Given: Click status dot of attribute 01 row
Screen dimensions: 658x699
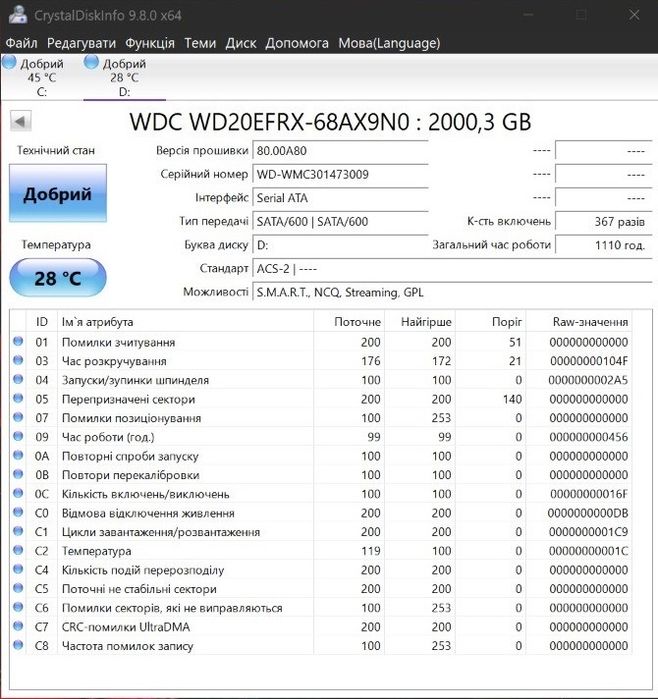Looking at the screenshot, I should click(x=18, y=341).
